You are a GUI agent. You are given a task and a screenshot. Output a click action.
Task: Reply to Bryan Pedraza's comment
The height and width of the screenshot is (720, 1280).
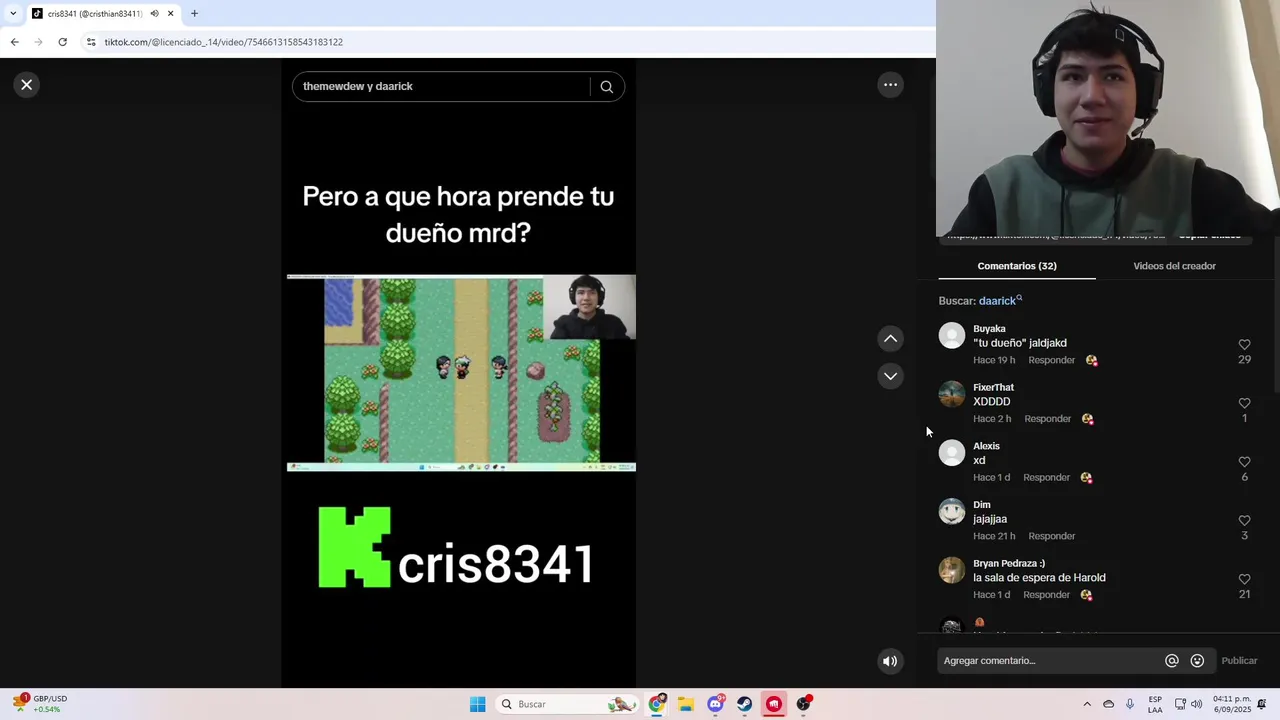[1046, 595]
